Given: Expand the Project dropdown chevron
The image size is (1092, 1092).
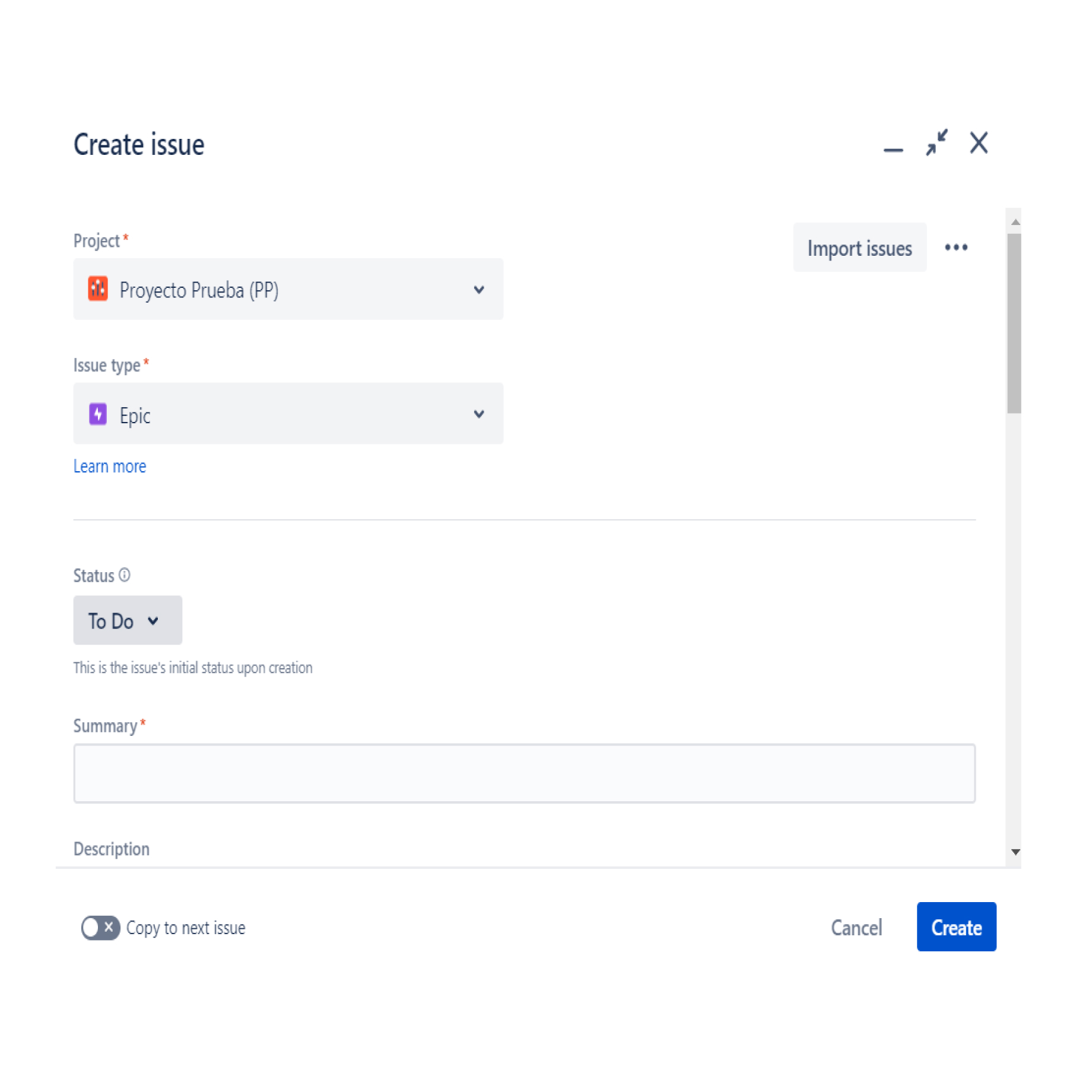Looking at the screenshot, I should [x=479, y=290].
